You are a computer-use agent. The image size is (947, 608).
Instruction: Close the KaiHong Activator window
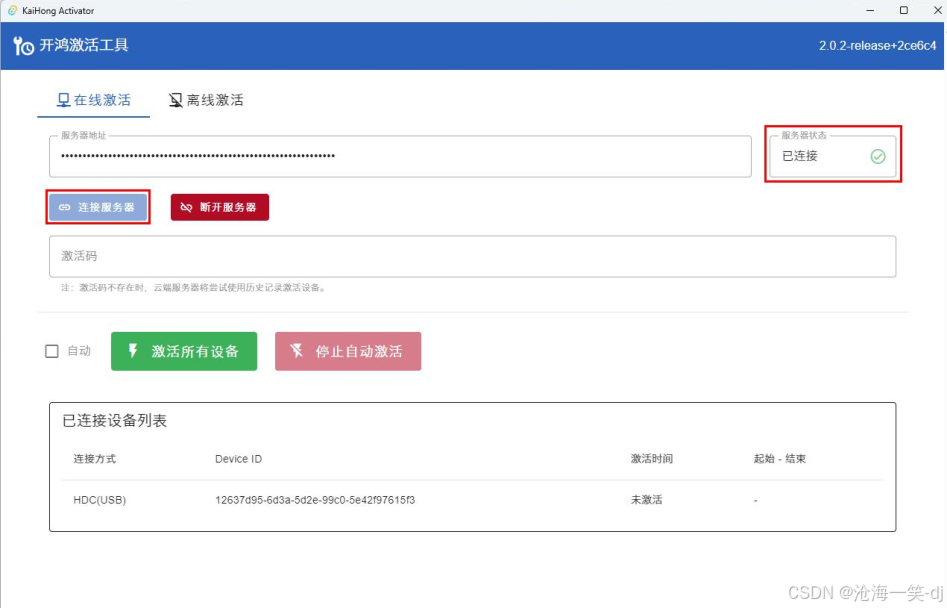click(x=937, y=10)
